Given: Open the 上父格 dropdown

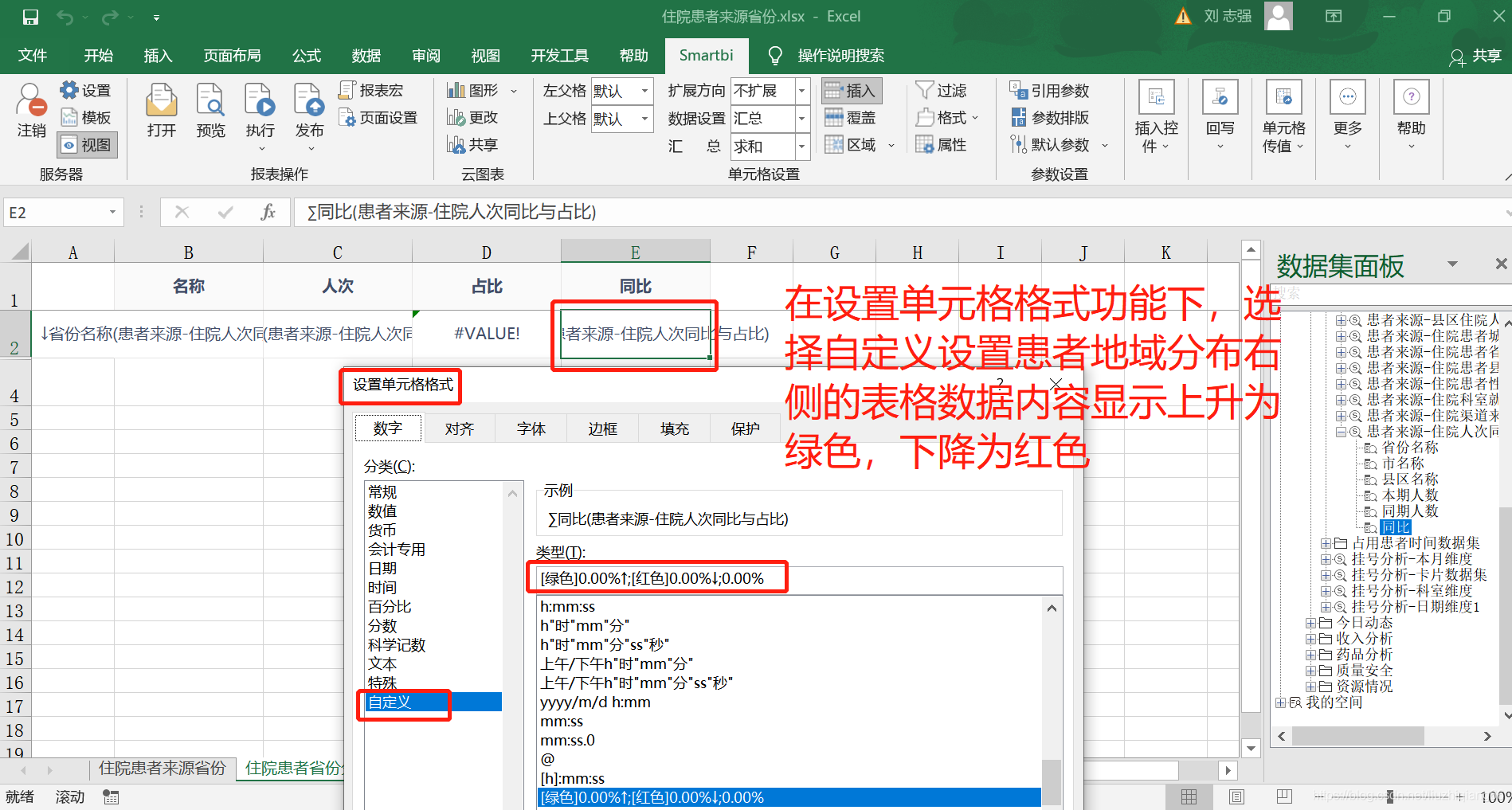Looking at the screenshot, I should [644, 119].
